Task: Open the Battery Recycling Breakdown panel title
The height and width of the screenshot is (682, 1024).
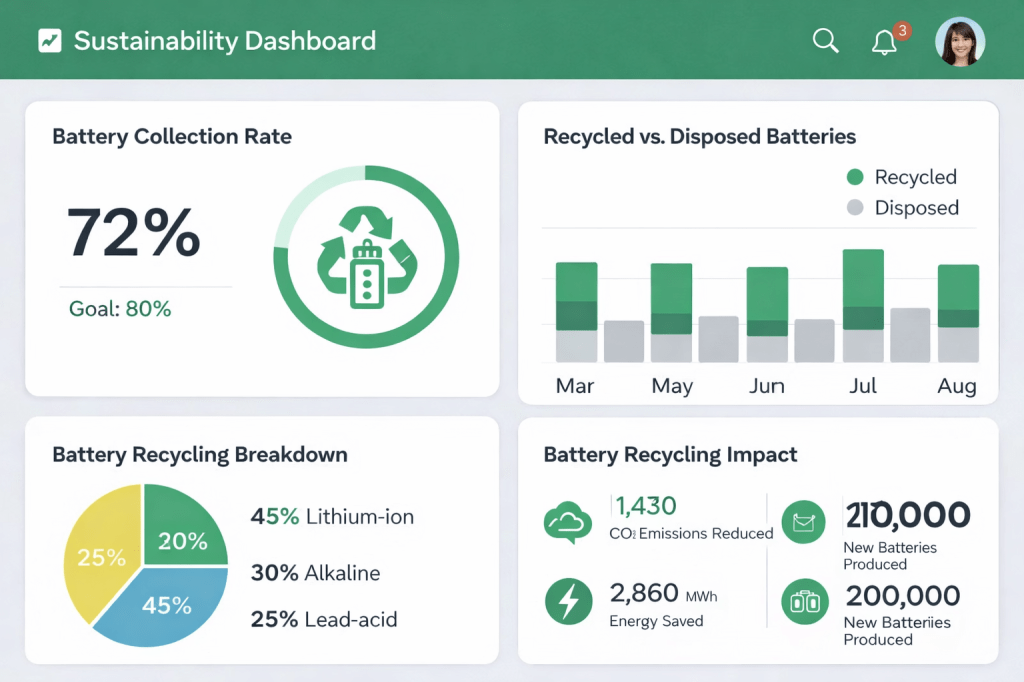Action: pos(199,455)
